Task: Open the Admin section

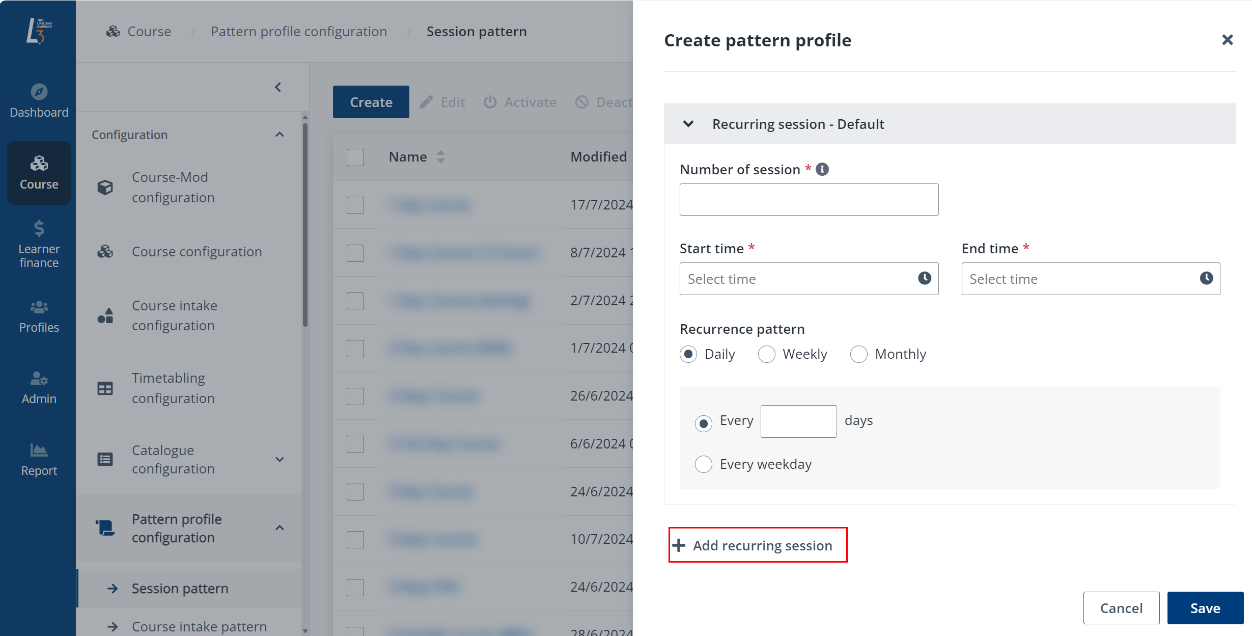Action: click(x=38, y=386)
